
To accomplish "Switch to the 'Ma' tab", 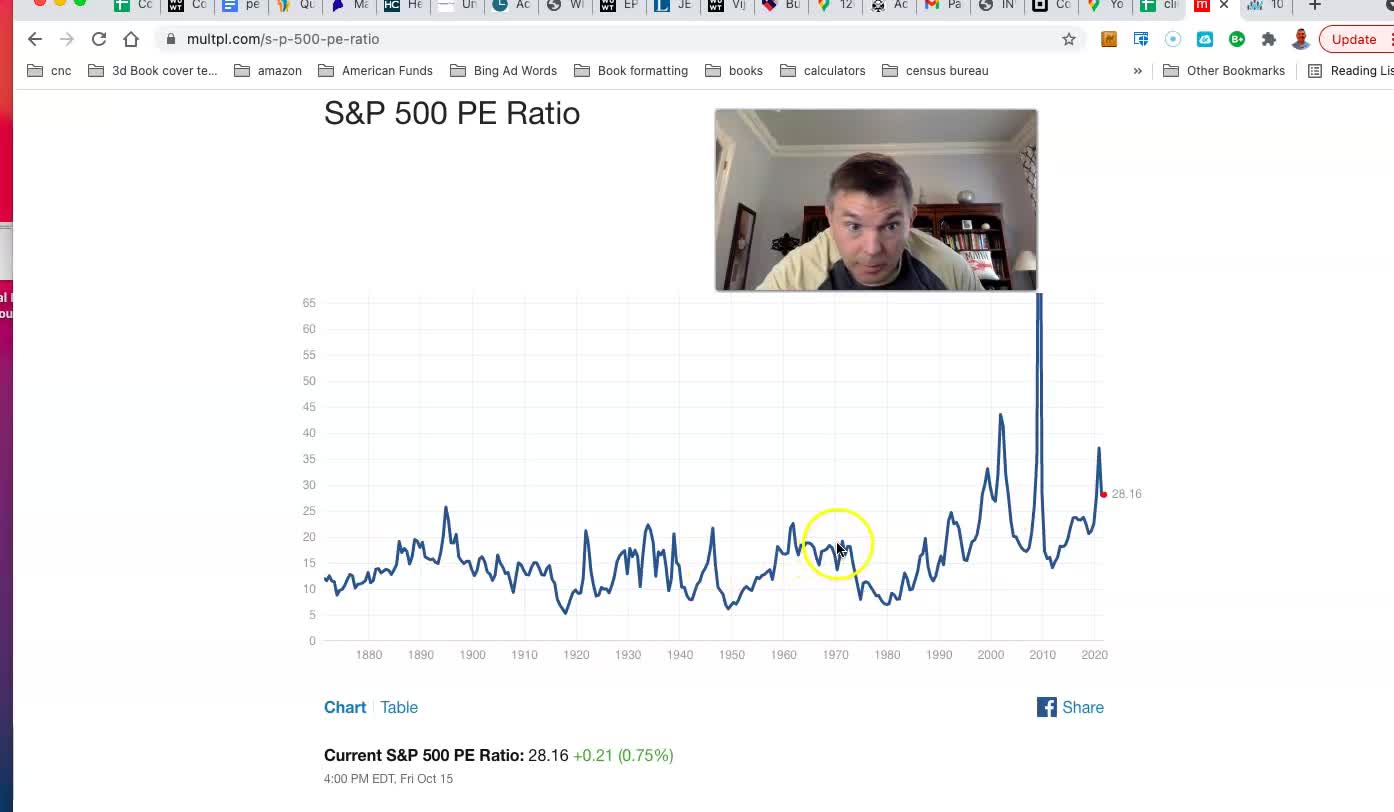I will tap(349, 5).
